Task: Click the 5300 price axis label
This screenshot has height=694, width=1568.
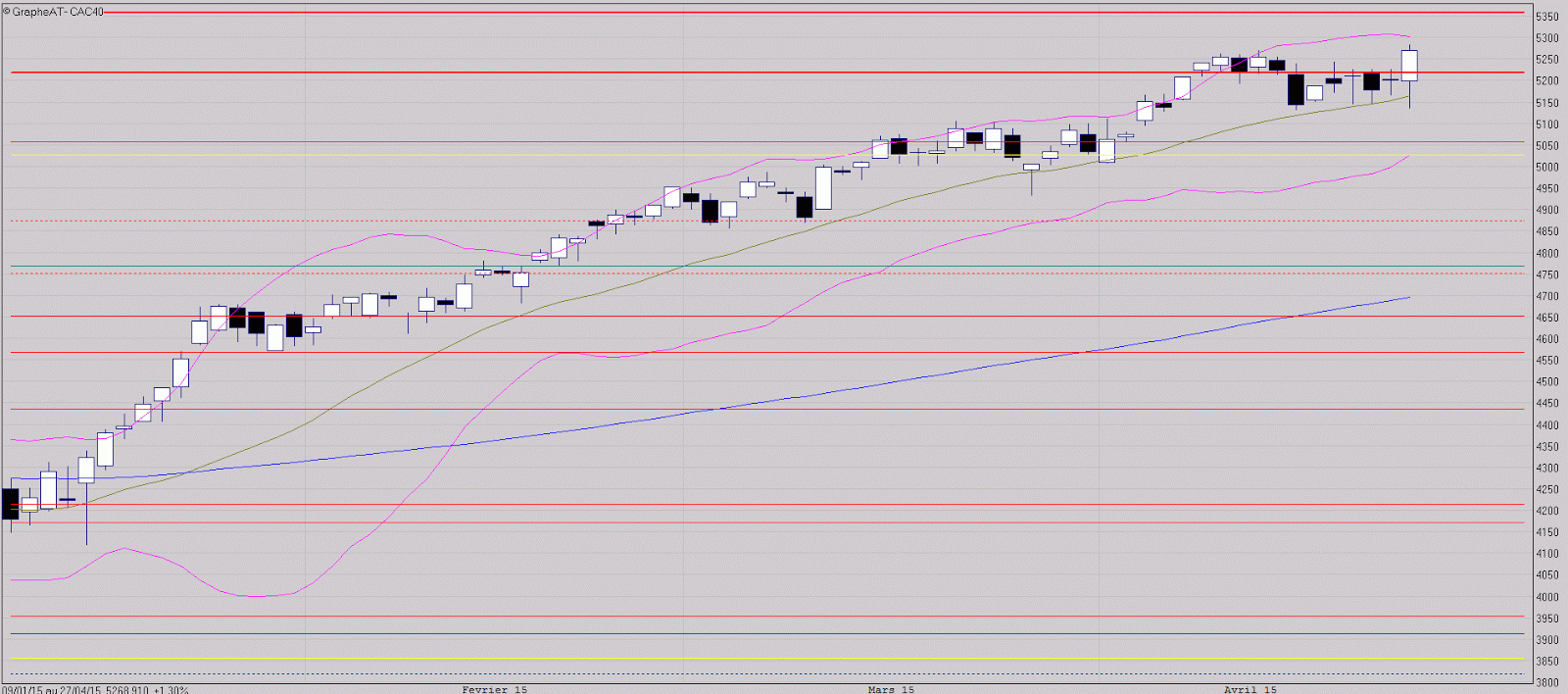Action: coord(1546,38)
